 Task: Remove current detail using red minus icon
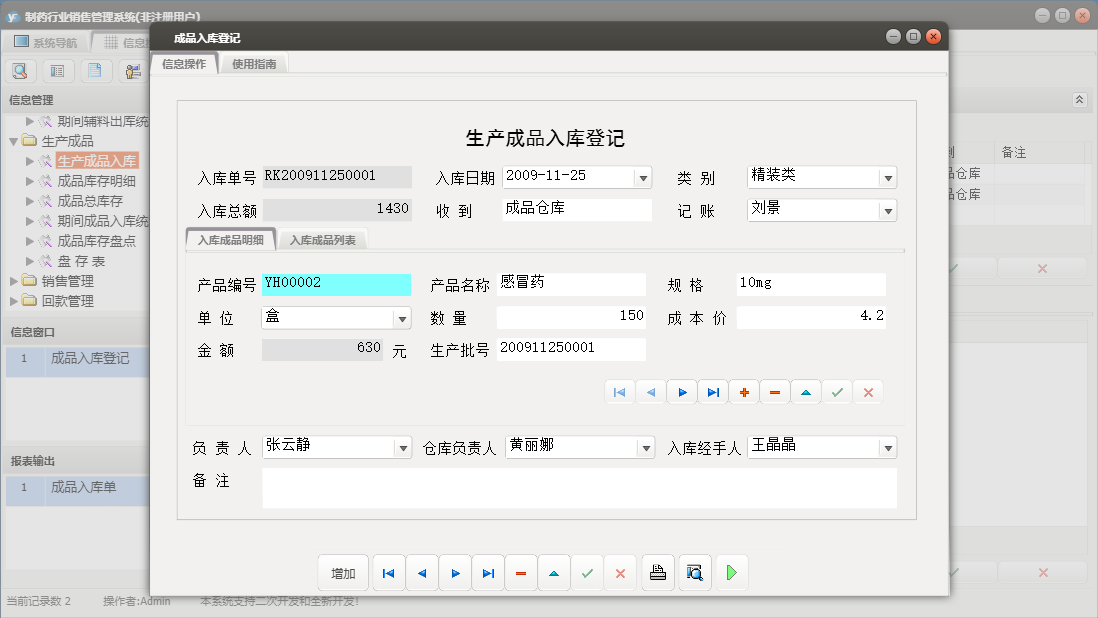click(774, 391)
